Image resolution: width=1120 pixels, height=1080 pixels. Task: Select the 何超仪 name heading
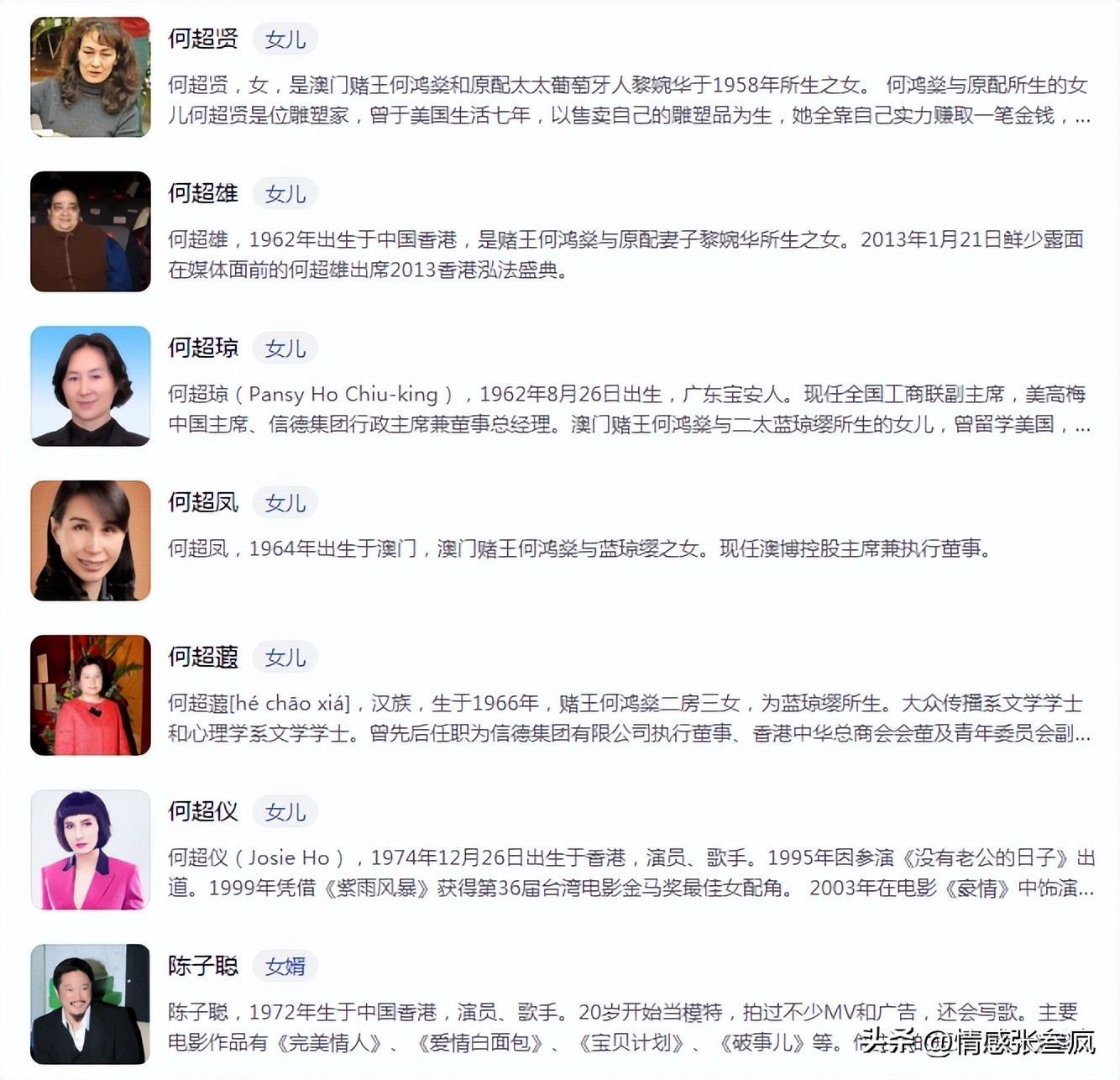[x=203, y=811]
